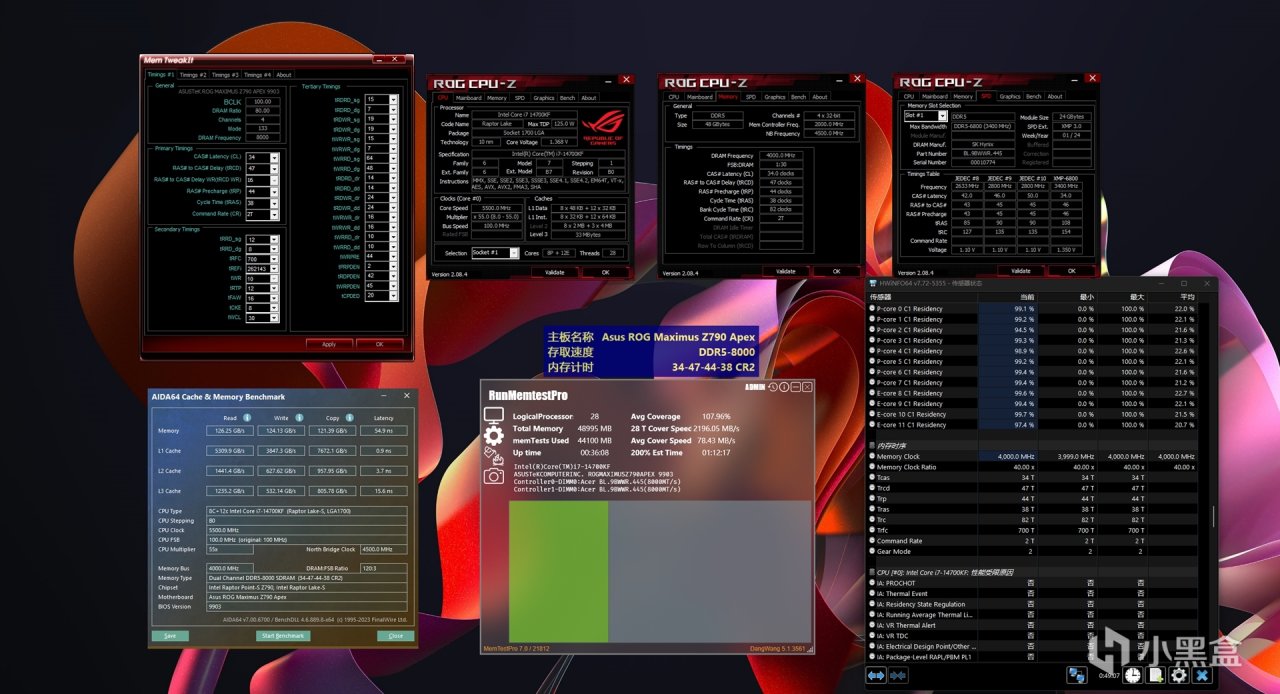Viewport: 1280px width, 694px height.
Task: Open tRFC dropdown in Secondary Timings
Action: (x=275, y=258)
